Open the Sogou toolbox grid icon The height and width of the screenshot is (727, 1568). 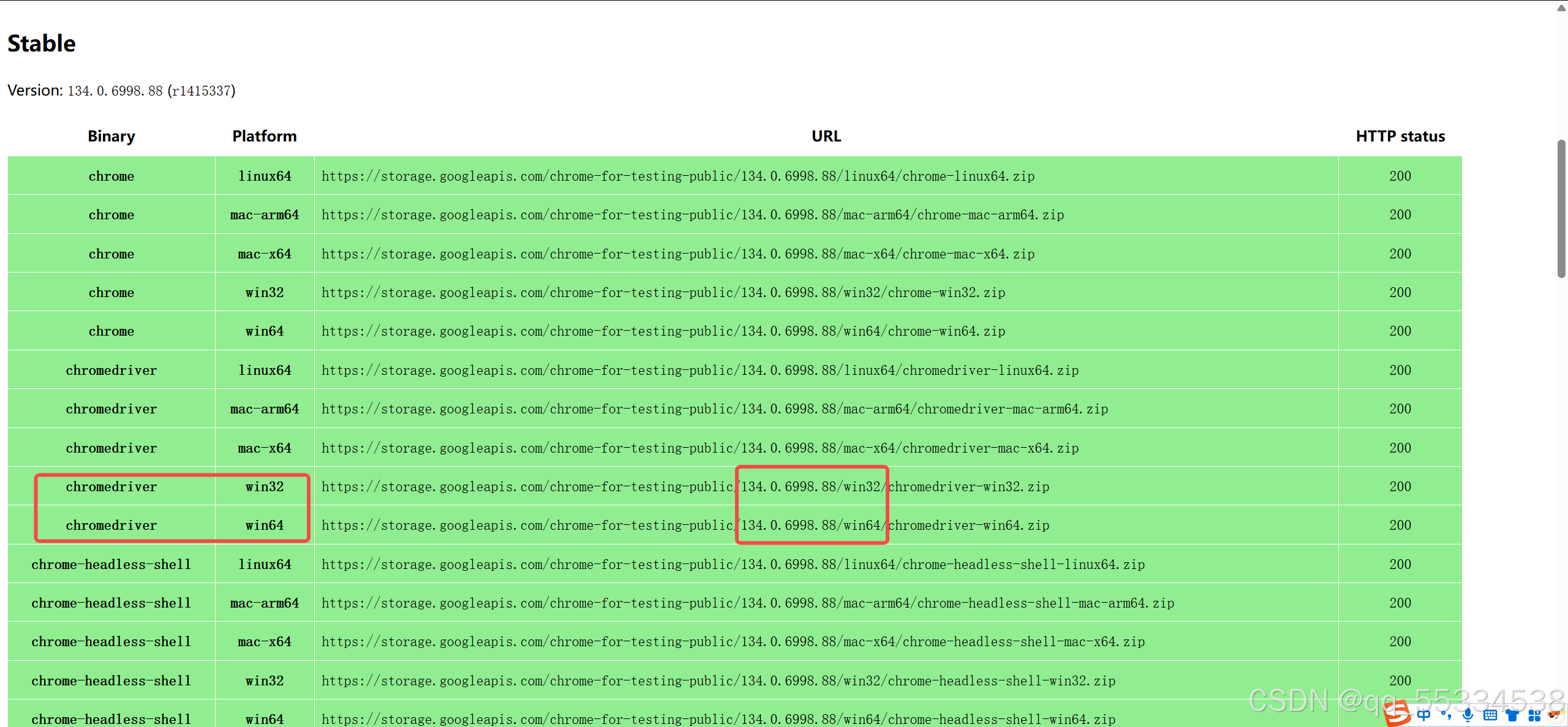coord(1534,715)
